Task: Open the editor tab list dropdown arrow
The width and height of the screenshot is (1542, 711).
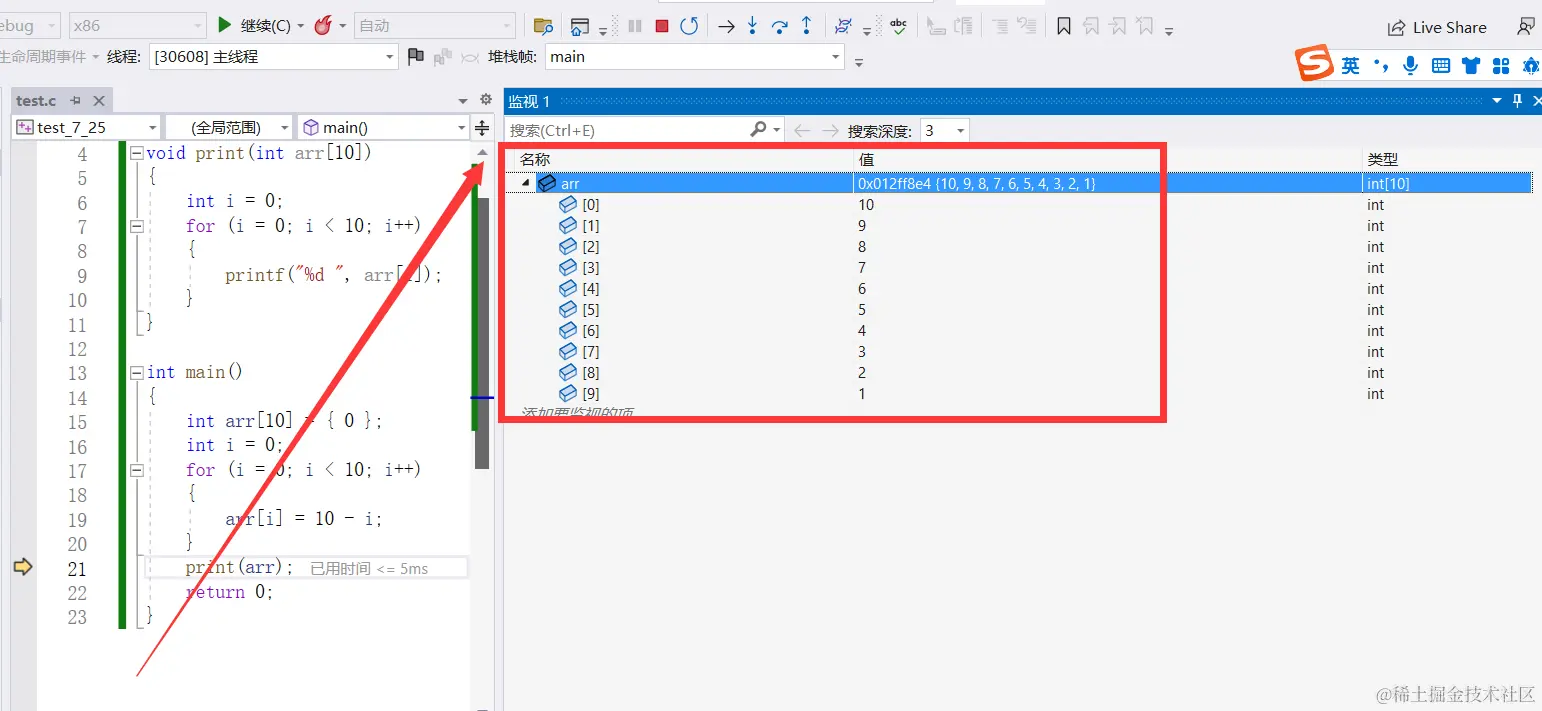Action: (462, 101)
